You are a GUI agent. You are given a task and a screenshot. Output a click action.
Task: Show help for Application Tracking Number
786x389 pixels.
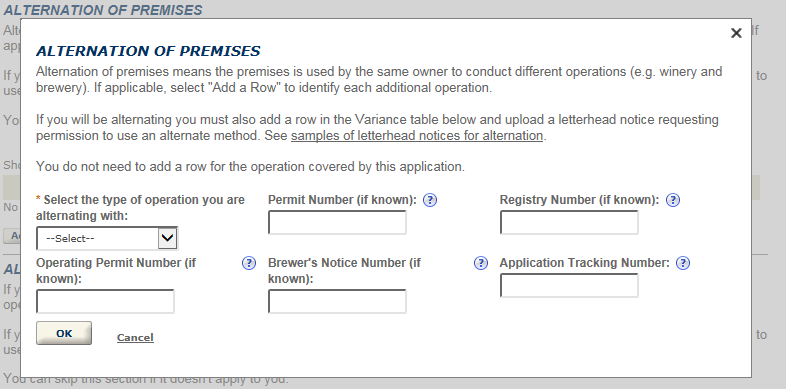683,263
